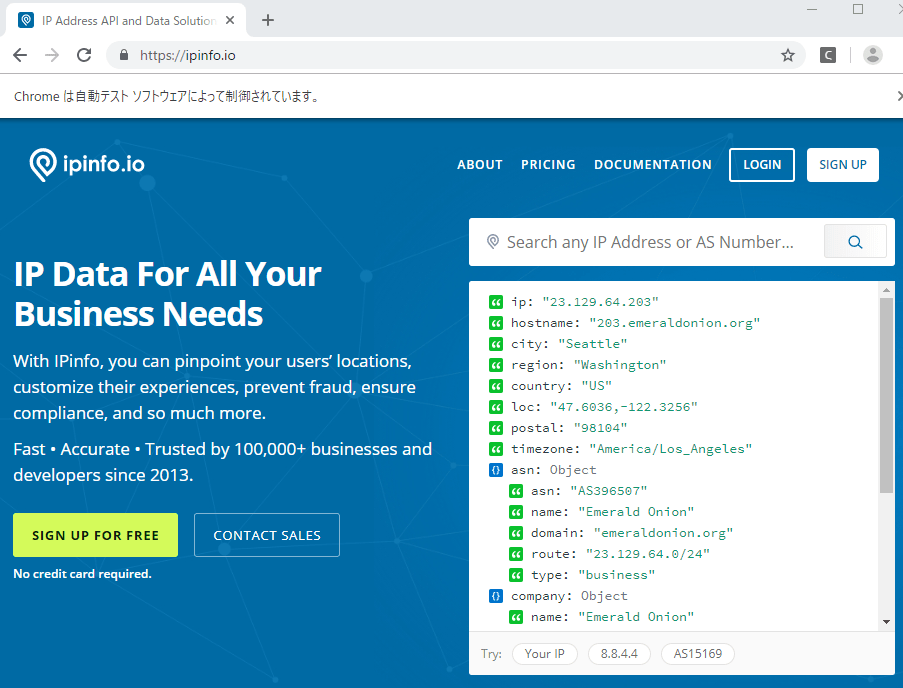Close the IP Address API tab
The width and height of the screenshot is (903, 688).
230,20
